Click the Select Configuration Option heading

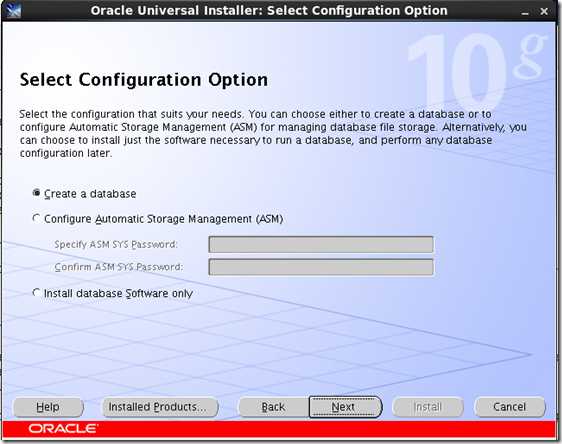144,80
